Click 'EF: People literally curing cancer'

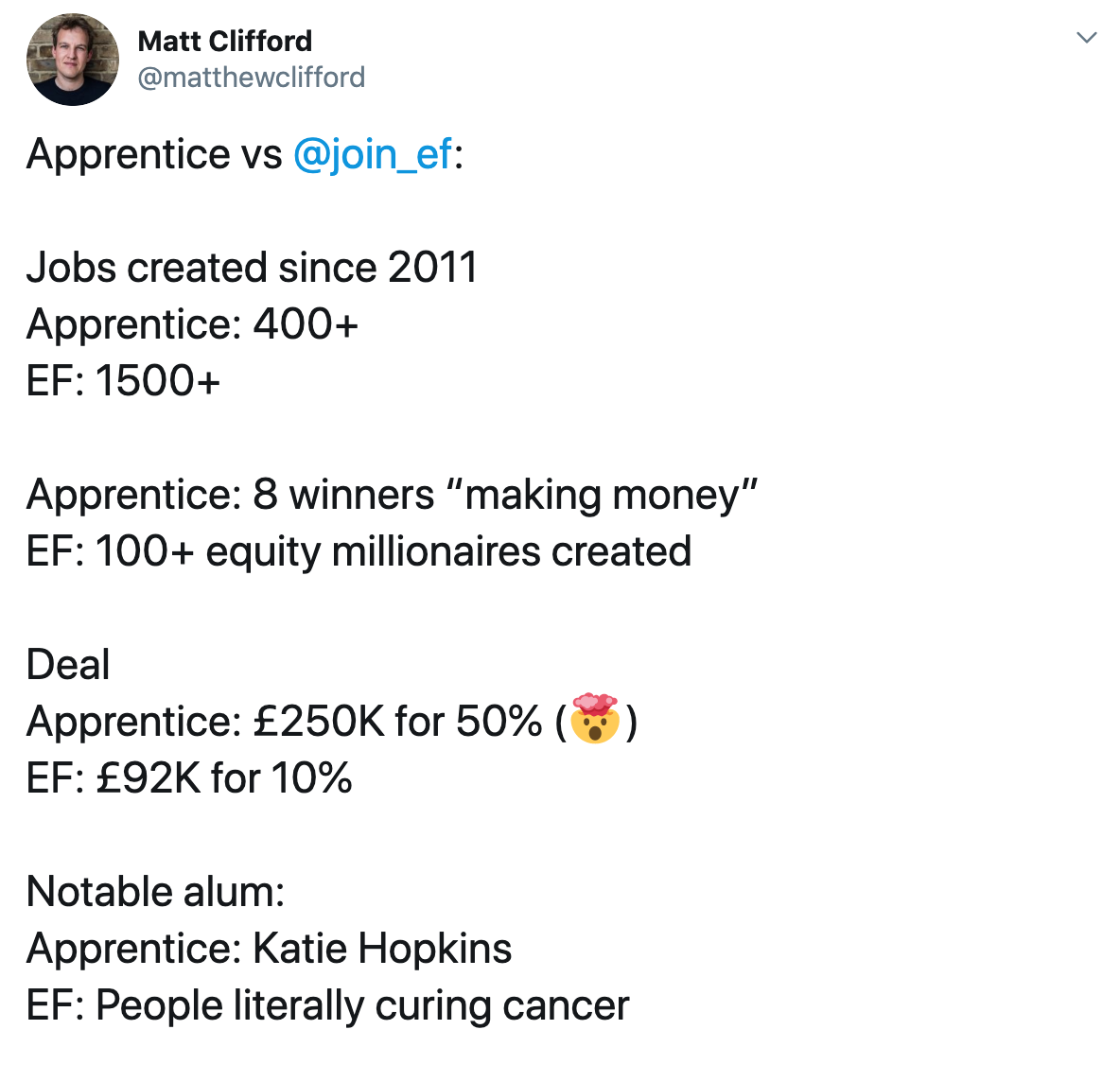click(x=327, y=1004)
